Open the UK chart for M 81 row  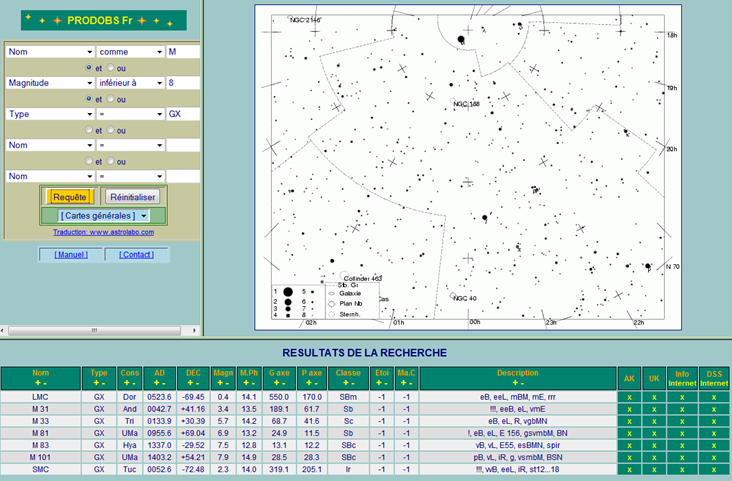point(654,434)
